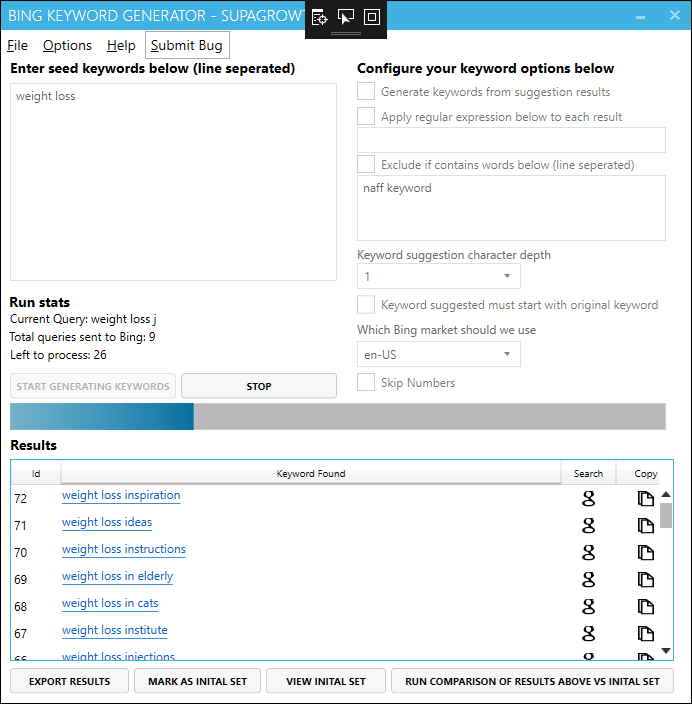The image size is (692, 704).
Task: Enable Generate keywords from suggestion results
Action: [x=366, y=91]
